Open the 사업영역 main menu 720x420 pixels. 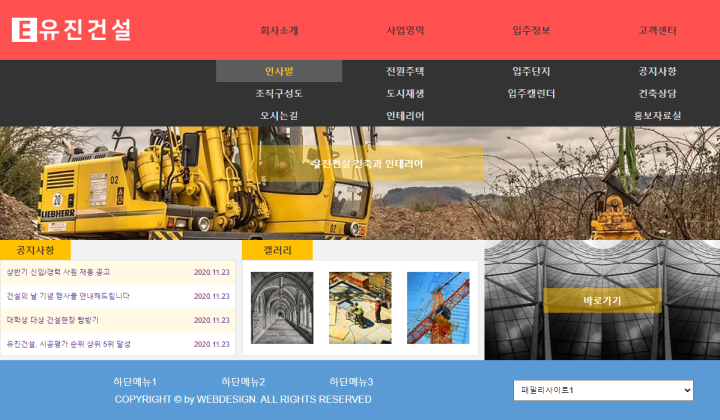click(405, 30)
